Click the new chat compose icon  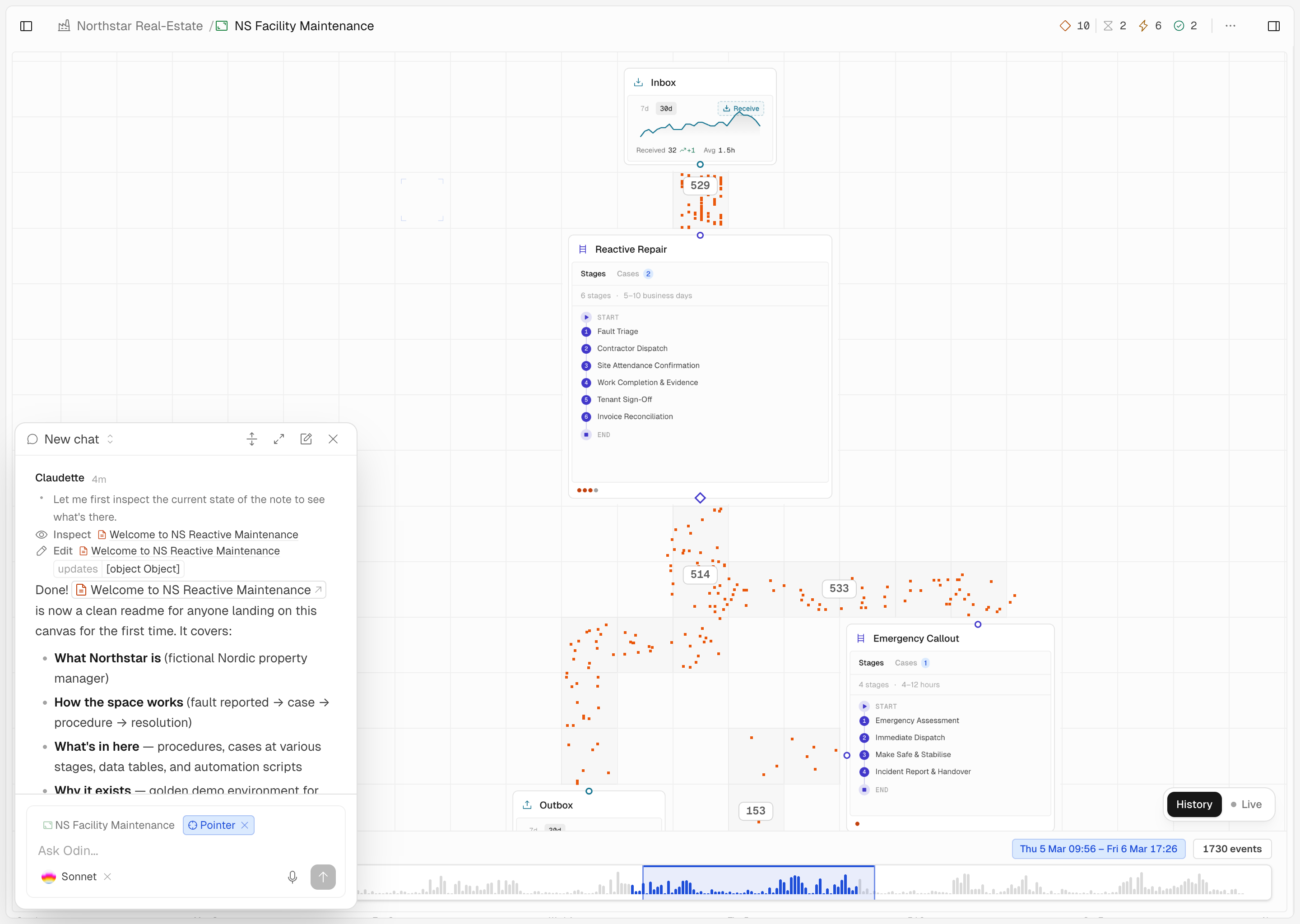[x=306, y=439]
